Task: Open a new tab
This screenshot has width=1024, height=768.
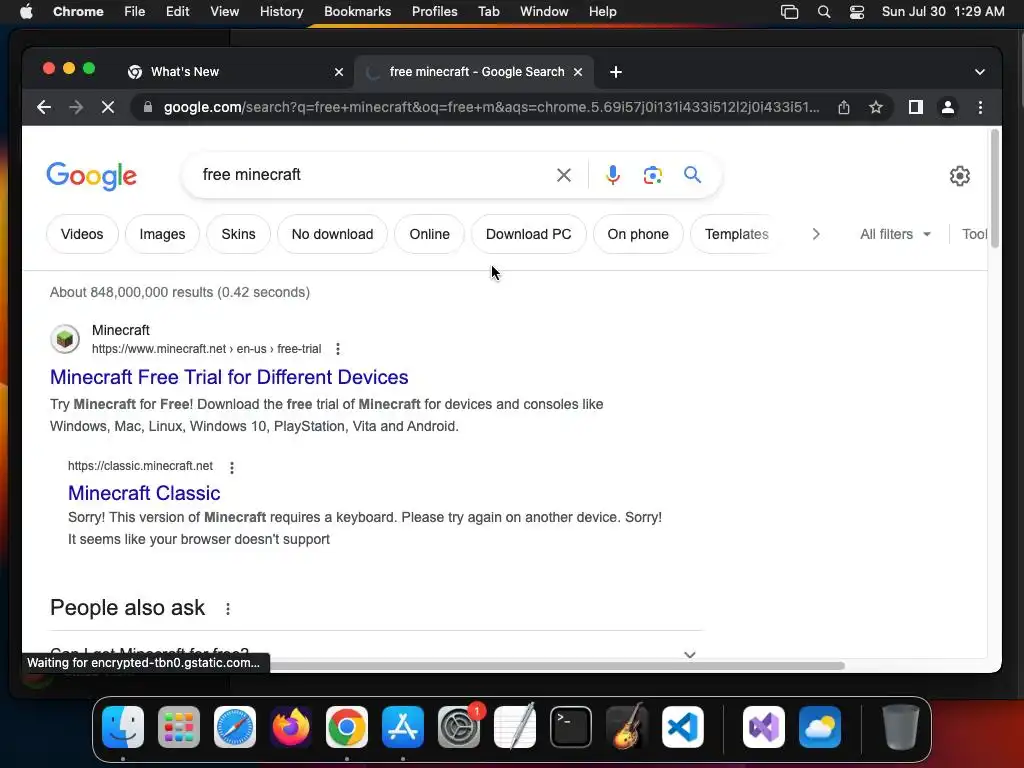Action: point(616,72)
